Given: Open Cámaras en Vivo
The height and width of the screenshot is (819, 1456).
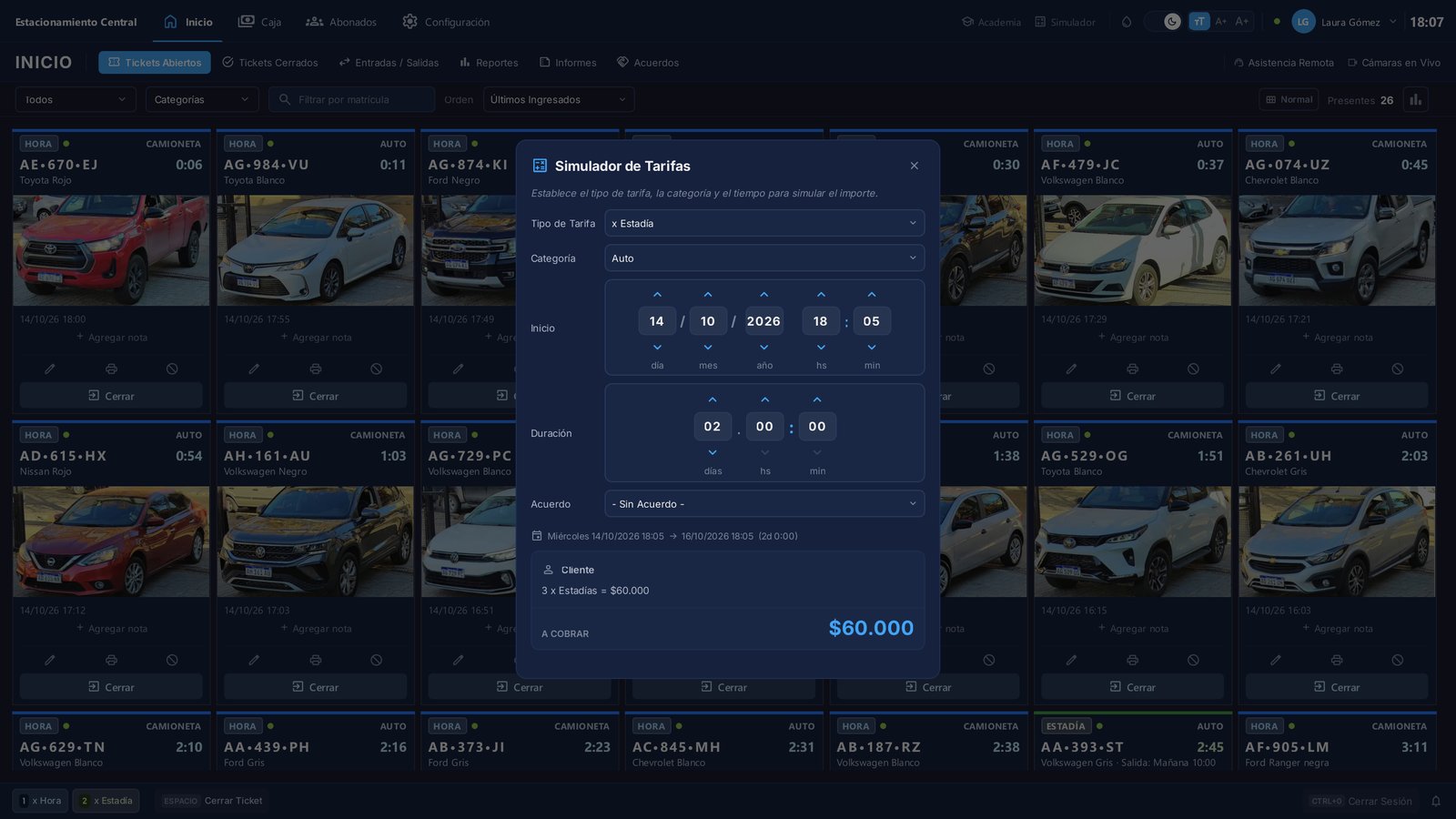Looking at the screenshot, I should point(1394,63).
